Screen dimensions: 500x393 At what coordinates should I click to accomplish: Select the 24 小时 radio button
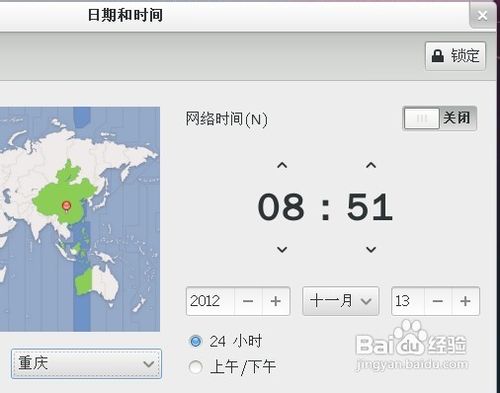pos(195,341)
